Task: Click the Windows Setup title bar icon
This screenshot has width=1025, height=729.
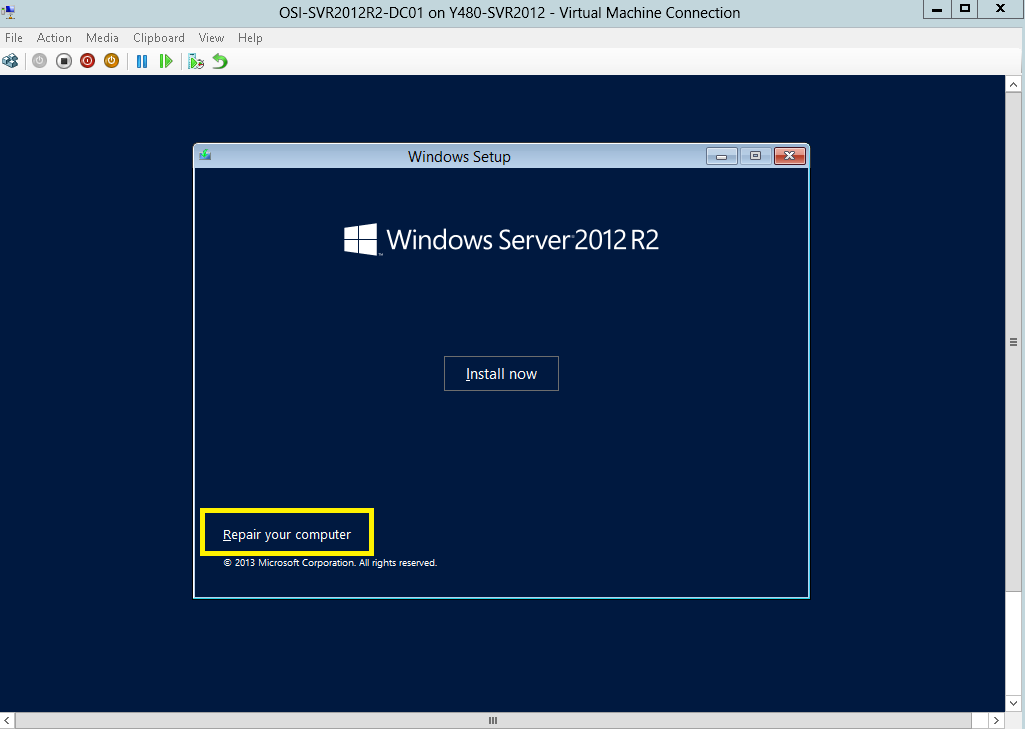Action: point(205,156)
